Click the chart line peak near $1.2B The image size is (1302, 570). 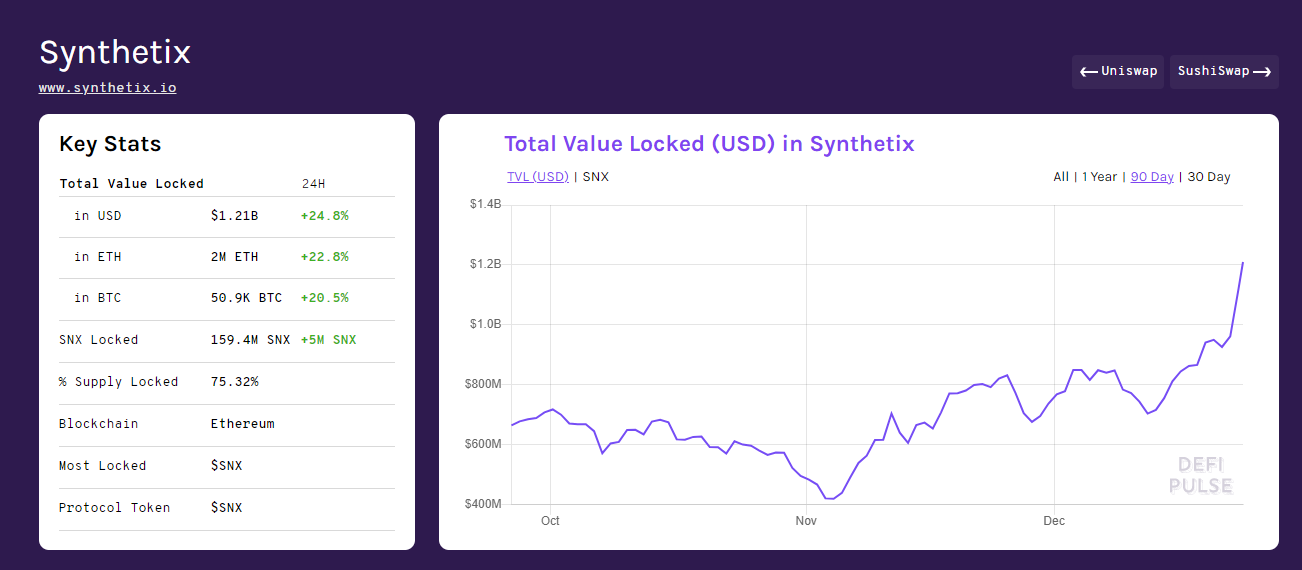coord(1242,263)
